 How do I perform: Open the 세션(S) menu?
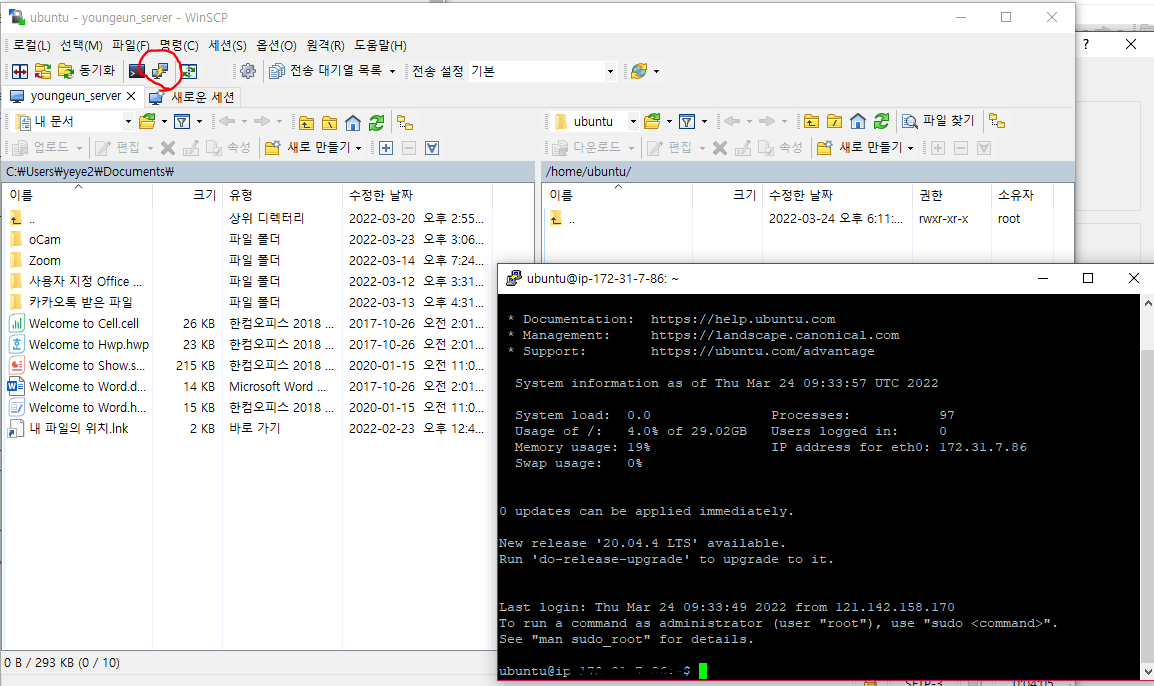pyautogui.click(x=227, y=46)
